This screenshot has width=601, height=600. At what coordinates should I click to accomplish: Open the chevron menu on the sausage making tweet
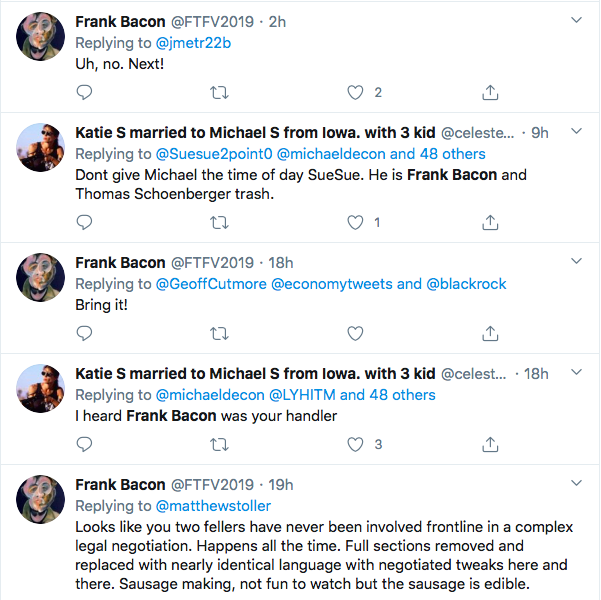577,483
